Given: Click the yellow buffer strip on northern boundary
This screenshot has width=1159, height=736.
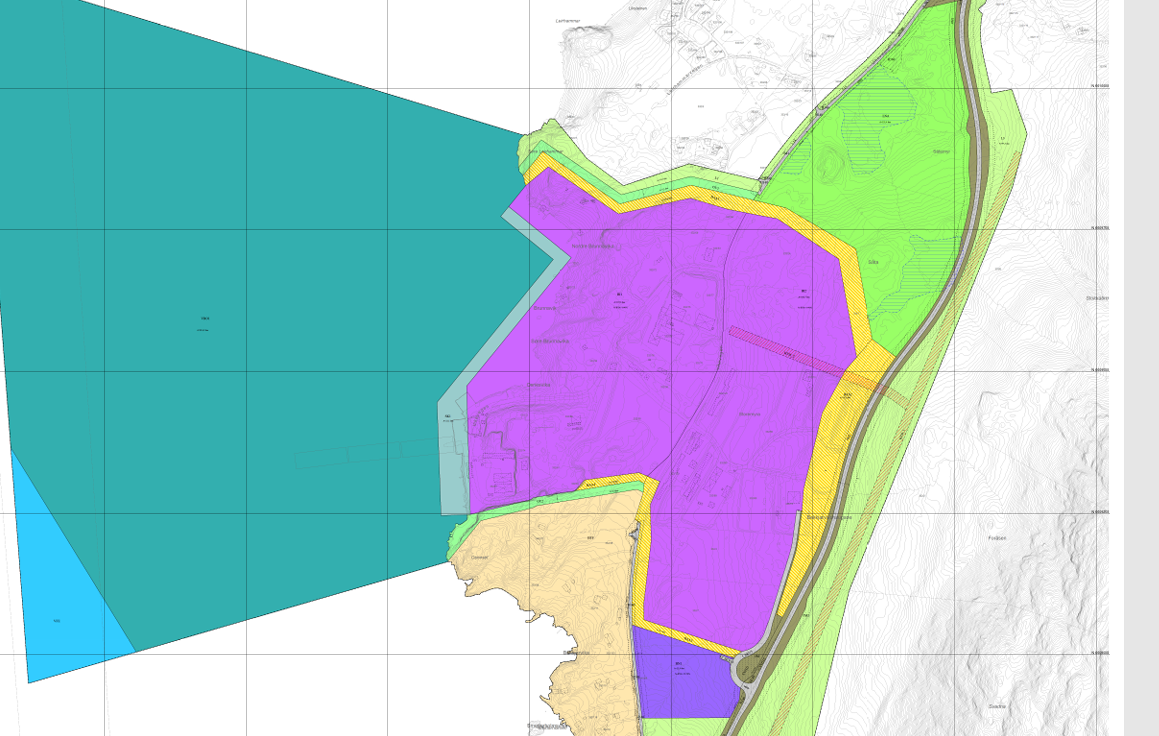Looking at the screenshot, I should (x=700, y=198).
